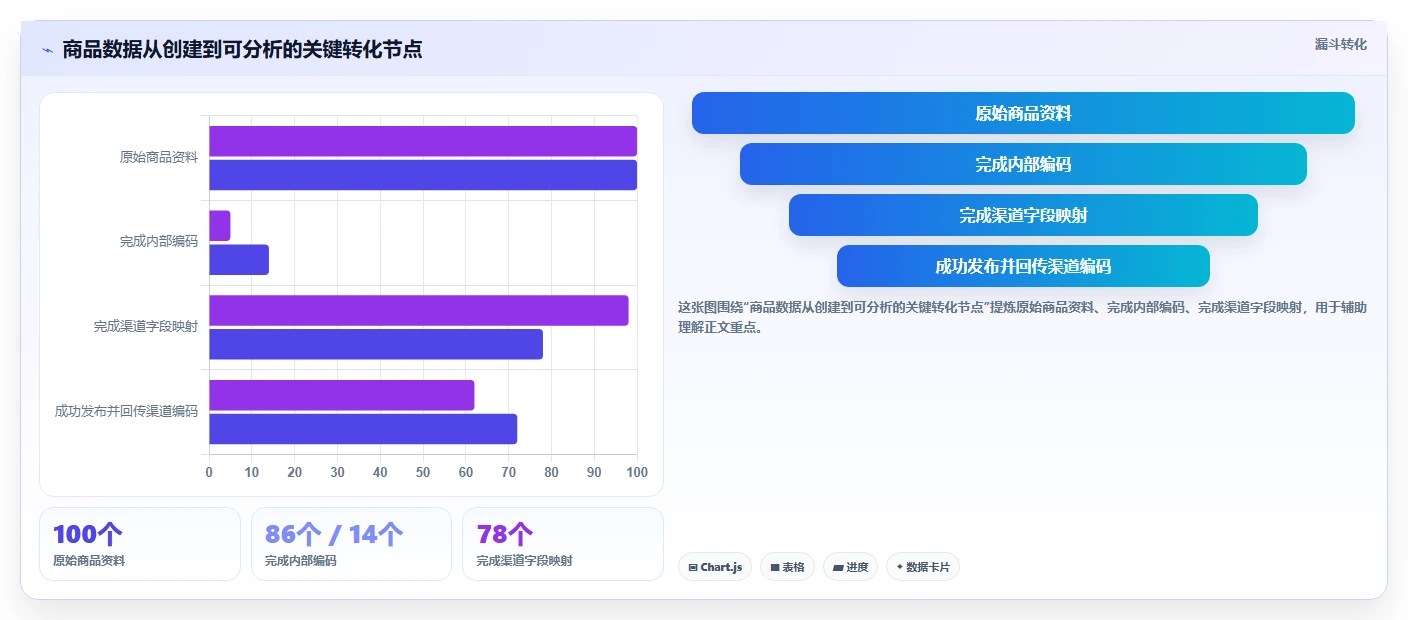
Task: Click the 成功发布并回传渠道编码 funnel stage
Action: point(1023,266)
